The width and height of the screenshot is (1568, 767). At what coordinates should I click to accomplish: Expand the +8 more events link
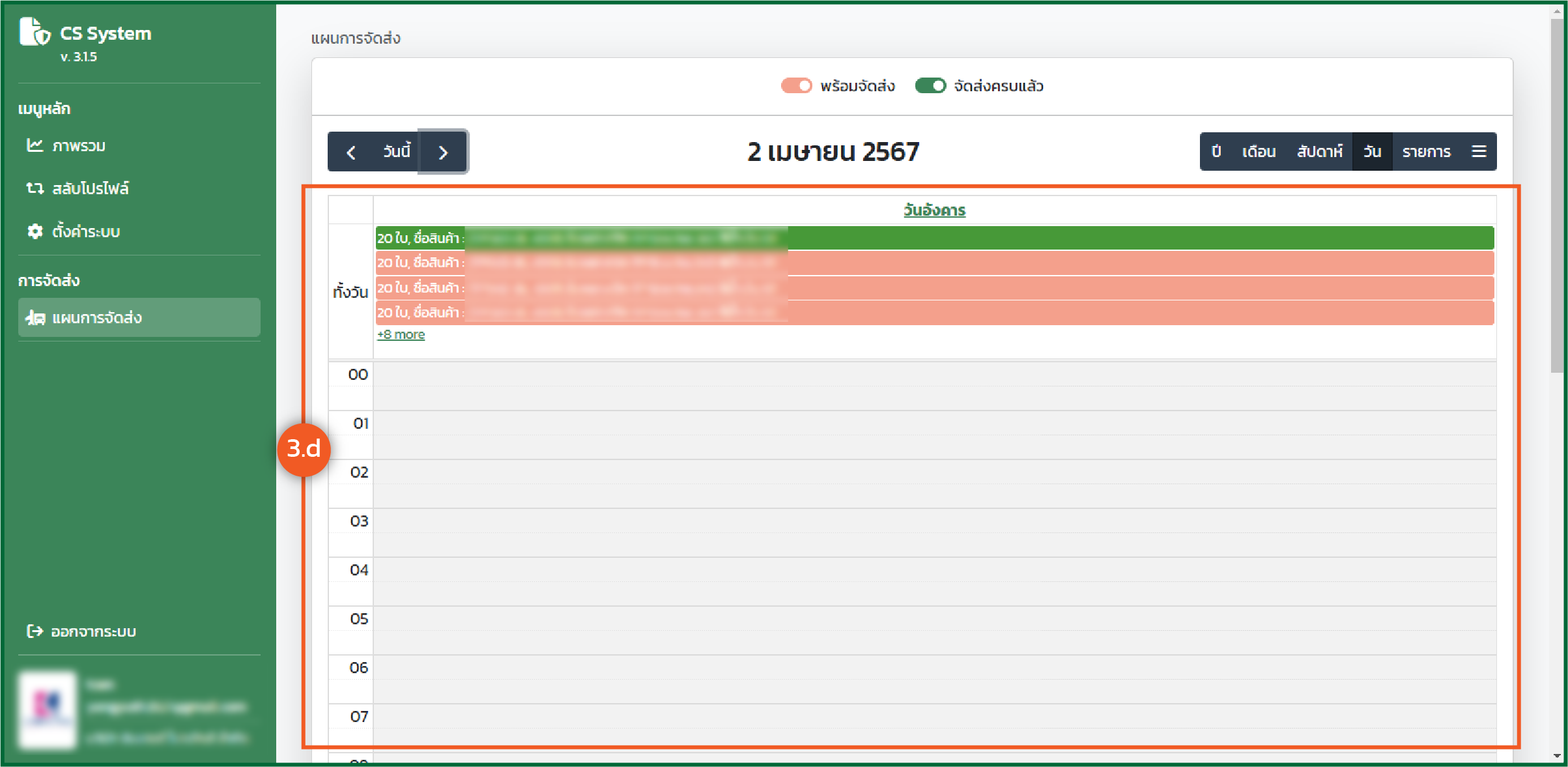(401, 334)
